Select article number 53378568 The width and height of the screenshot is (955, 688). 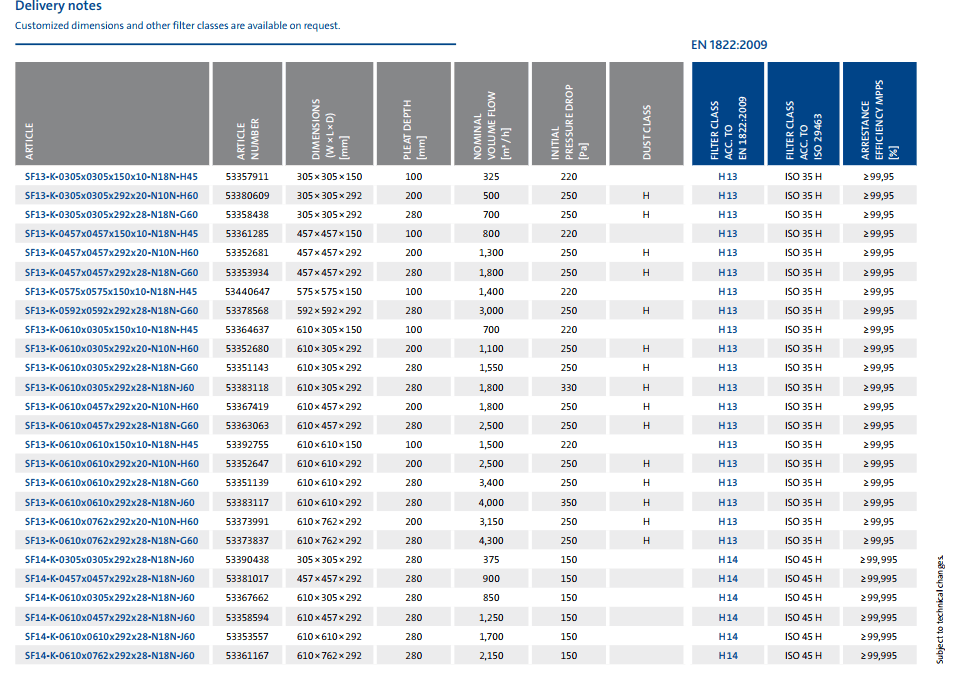pos(247,311)
